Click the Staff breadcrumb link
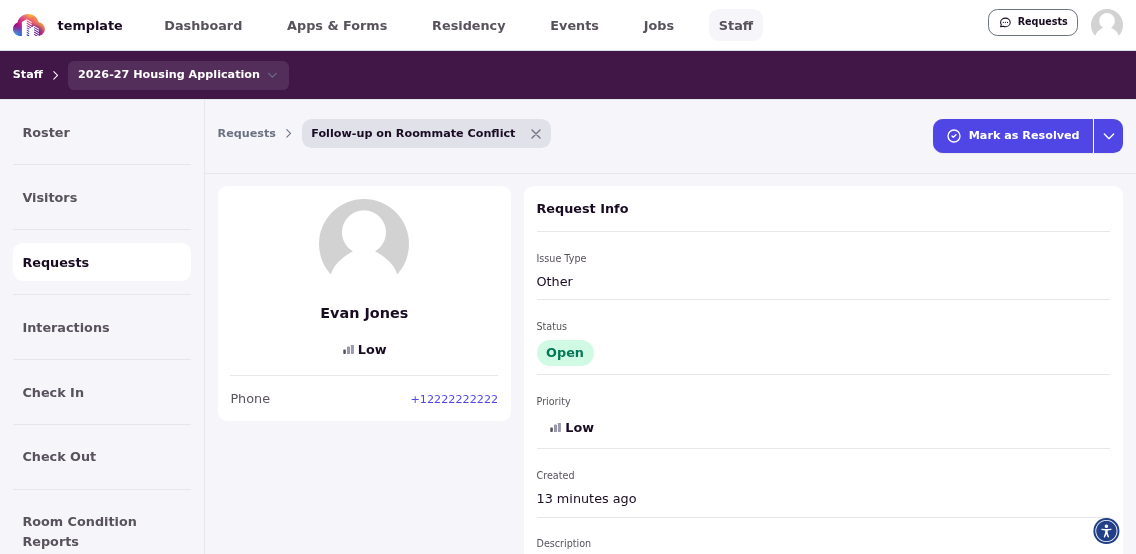This screenshot has height=554, width=1136. tap(28, 75)
